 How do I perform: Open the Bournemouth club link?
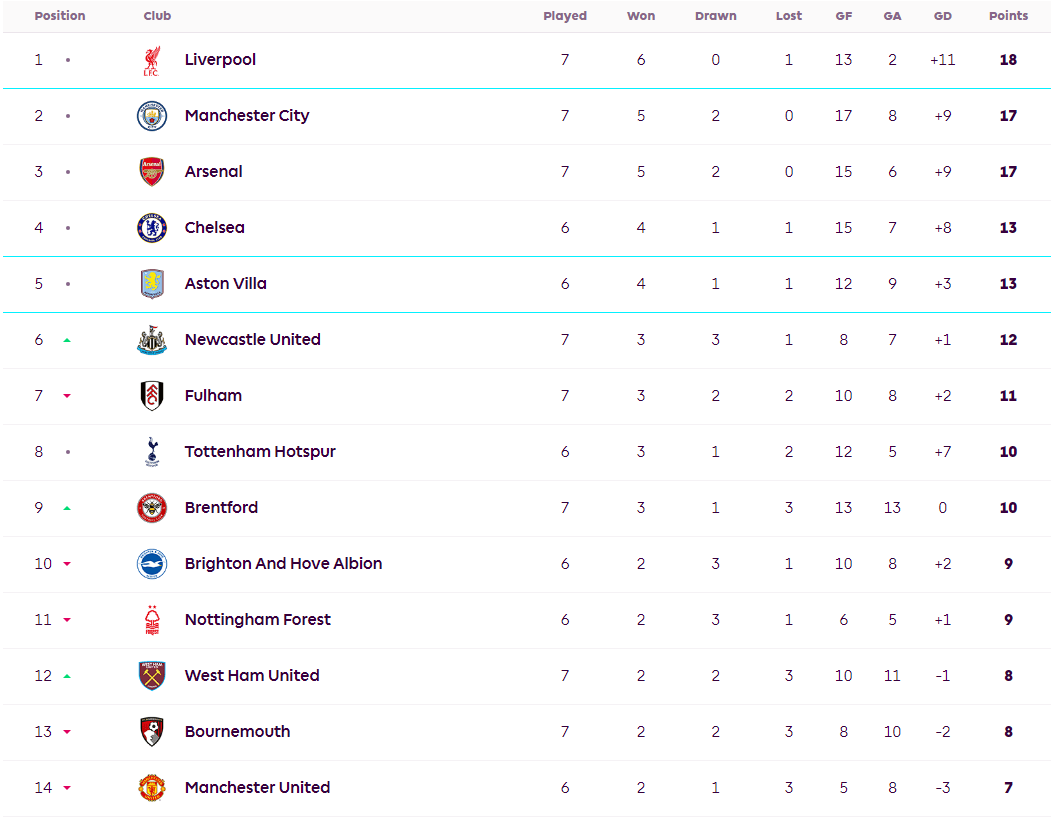coord(237,732)
